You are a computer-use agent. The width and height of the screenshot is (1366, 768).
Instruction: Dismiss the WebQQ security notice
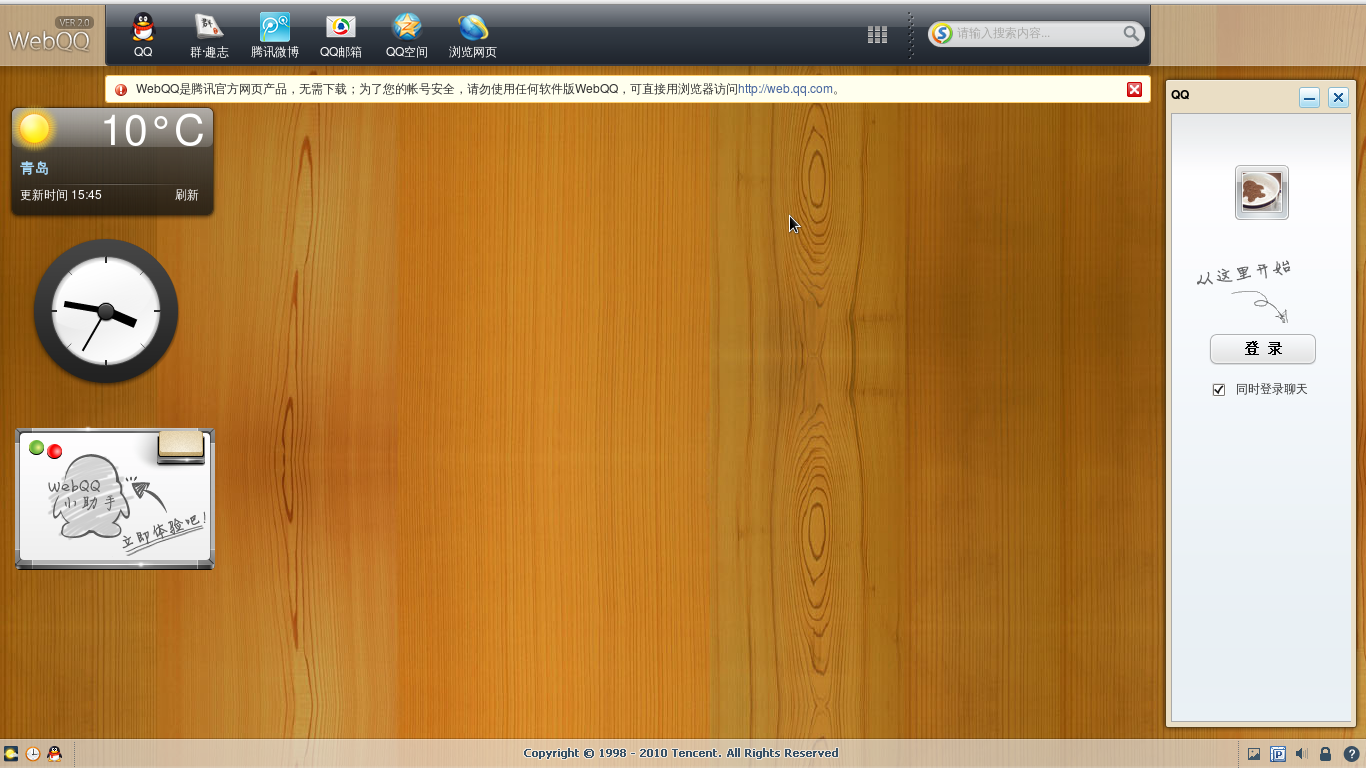(x=1134, y=89)
